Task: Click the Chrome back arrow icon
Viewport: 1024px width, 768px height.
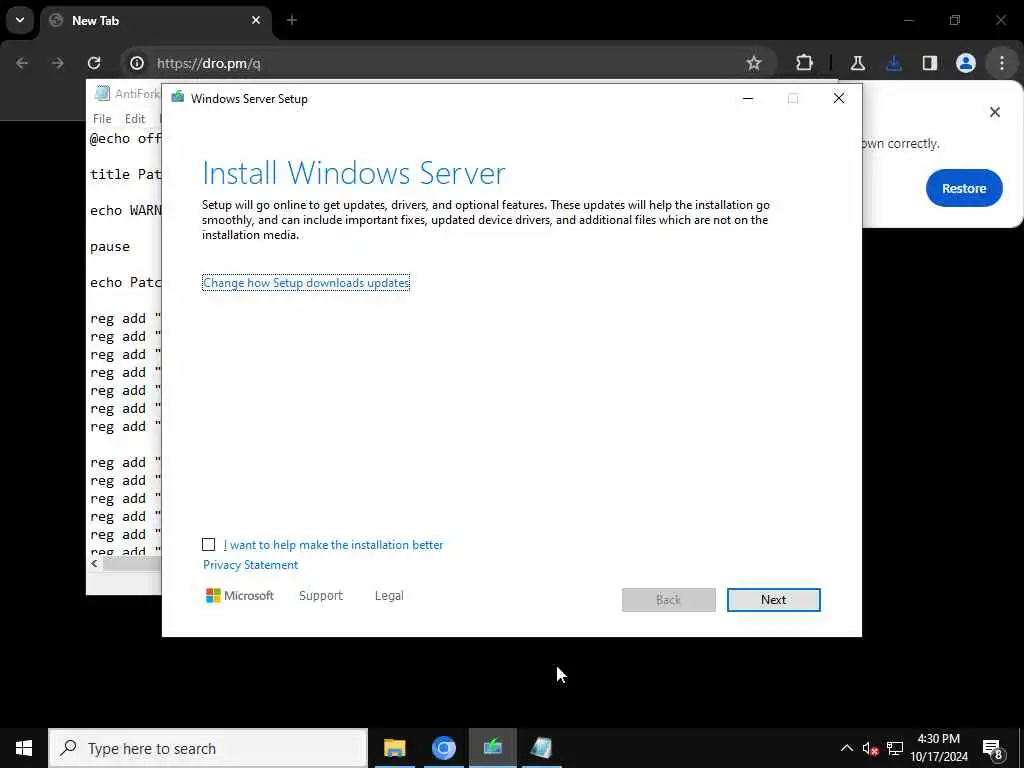Action: (22, 63)
